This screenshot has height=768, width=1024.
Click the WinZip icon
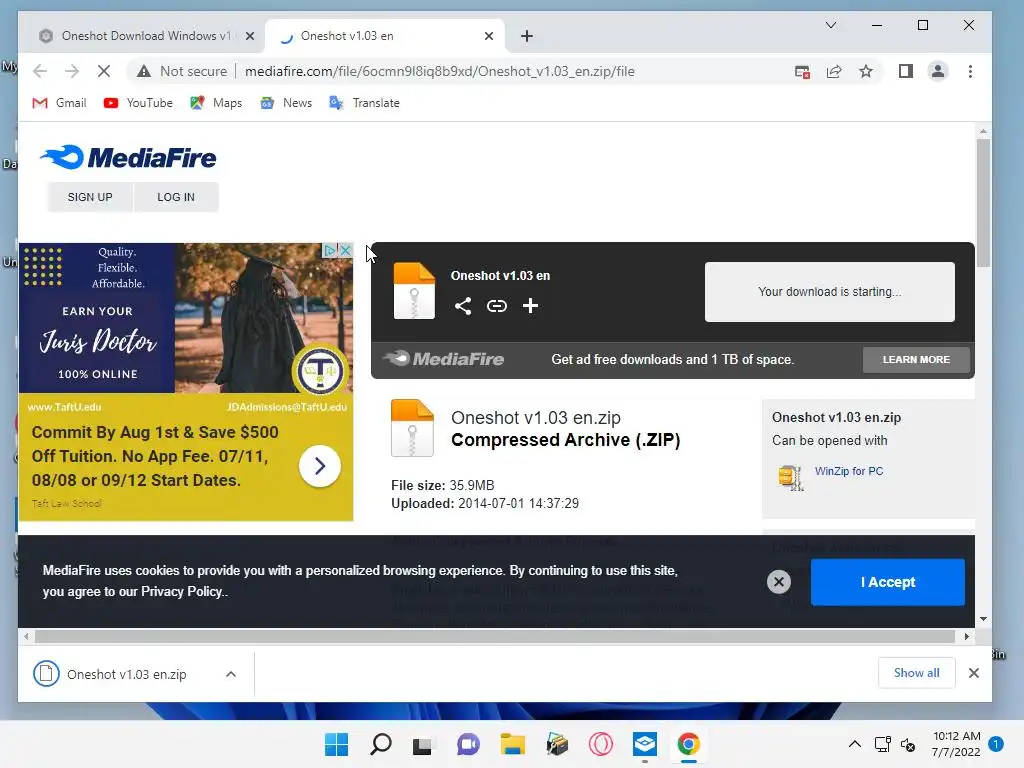click(791, 477)
